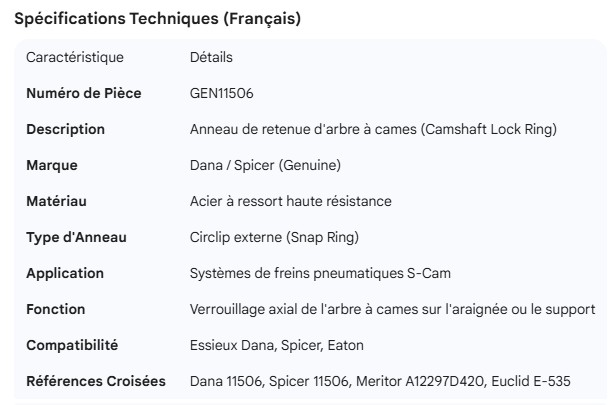Click the "Détails" column header
Viewport: 611px width, 405px height.
211,57
